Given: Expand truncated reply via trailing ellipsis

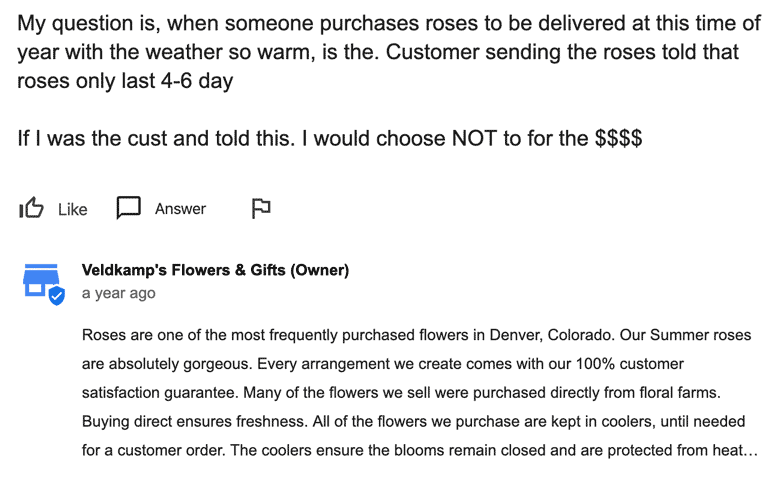Looking at the screenshot, I should point(752,451).
